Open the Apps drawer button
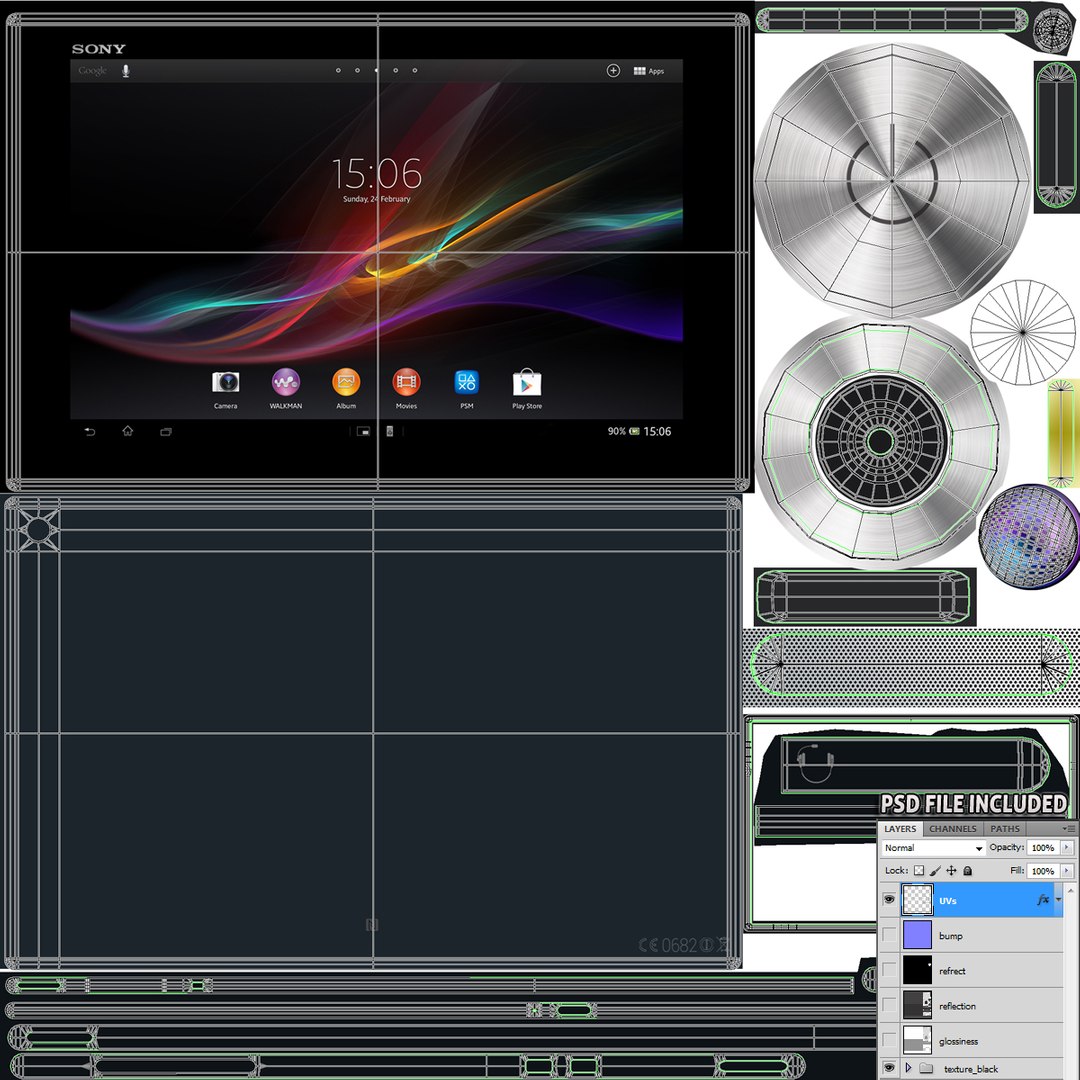Image resolution: width=1080 pixels, height=1080 pixels. coord(649,71)
